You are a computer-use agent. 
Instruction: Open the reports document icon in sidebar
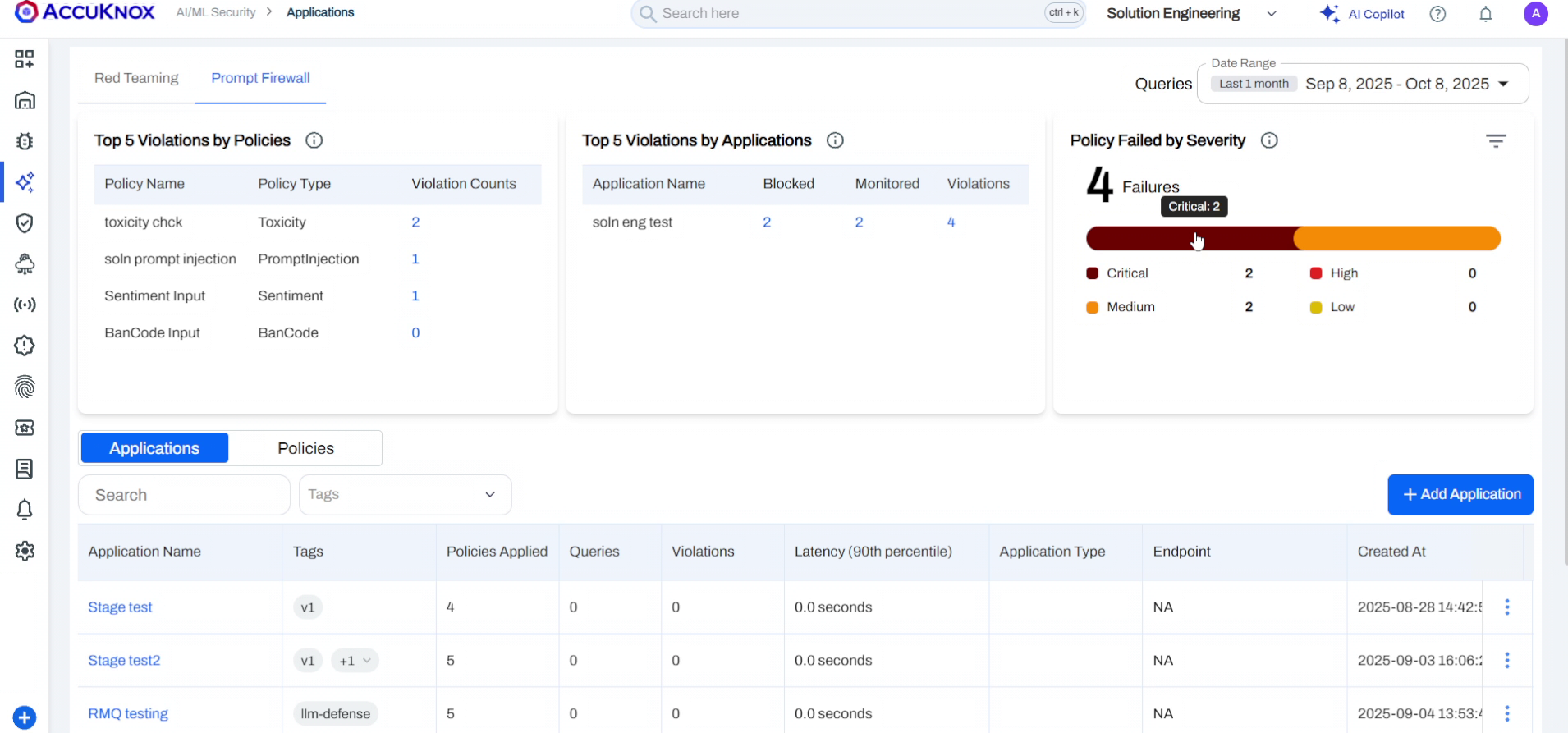[x=25, y=469]
